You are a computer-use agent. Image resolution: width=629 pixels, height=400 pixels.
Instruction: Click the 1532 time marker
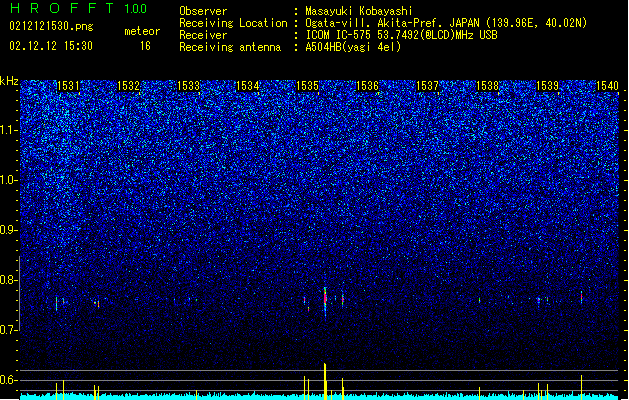coord(128,86)
